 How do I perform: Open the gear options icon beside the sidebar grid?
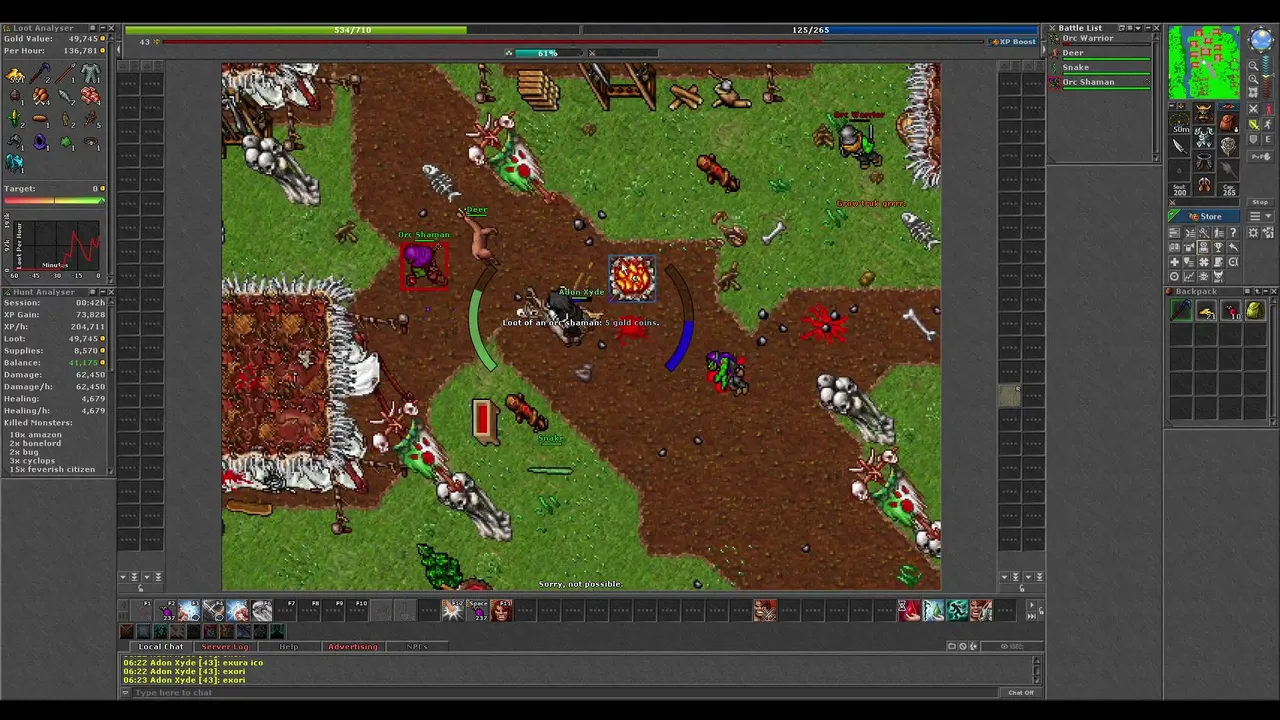pos(1253,233)
